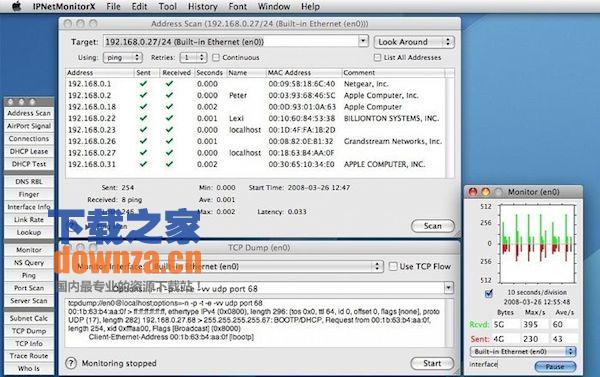
Task: Open Built-in Ethernet popup in Monitor window
Action: (522, 351)
